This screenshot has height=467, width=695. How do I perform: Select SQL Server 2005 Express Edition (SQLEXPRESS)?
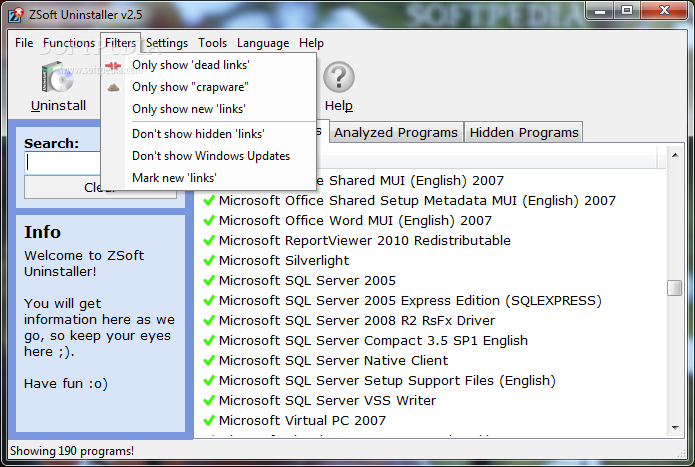(410, 300)
